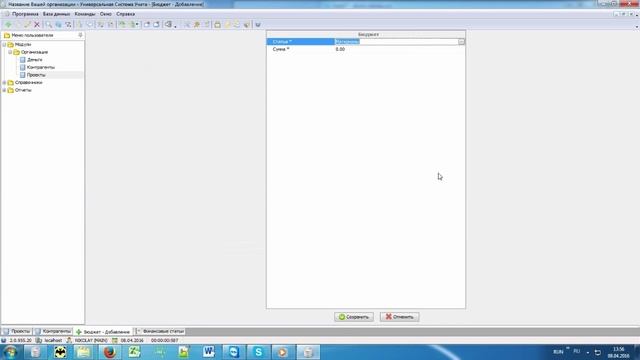Select the Справочники folder in the tree
This screenshot has height=360, width=640.
tap(28, 82)
